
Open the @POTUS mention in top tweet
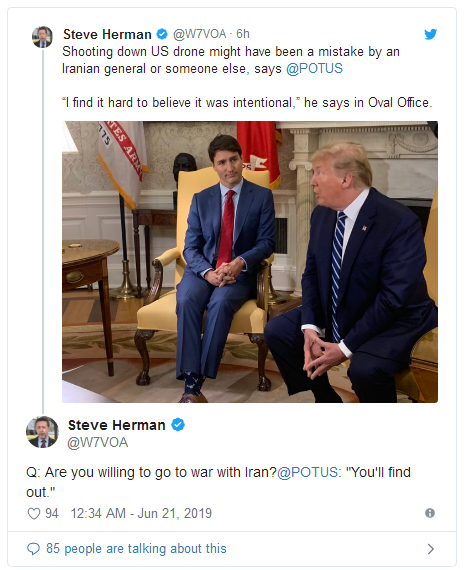[x=314, y=69]
